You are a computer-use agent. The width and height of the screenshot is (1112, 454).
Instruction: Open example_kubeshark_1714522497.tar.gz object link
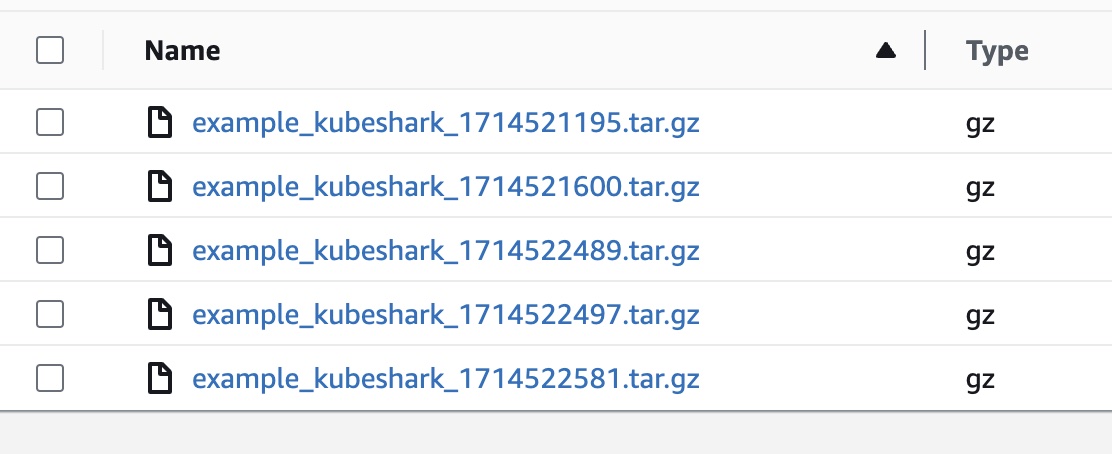[445, 316]
